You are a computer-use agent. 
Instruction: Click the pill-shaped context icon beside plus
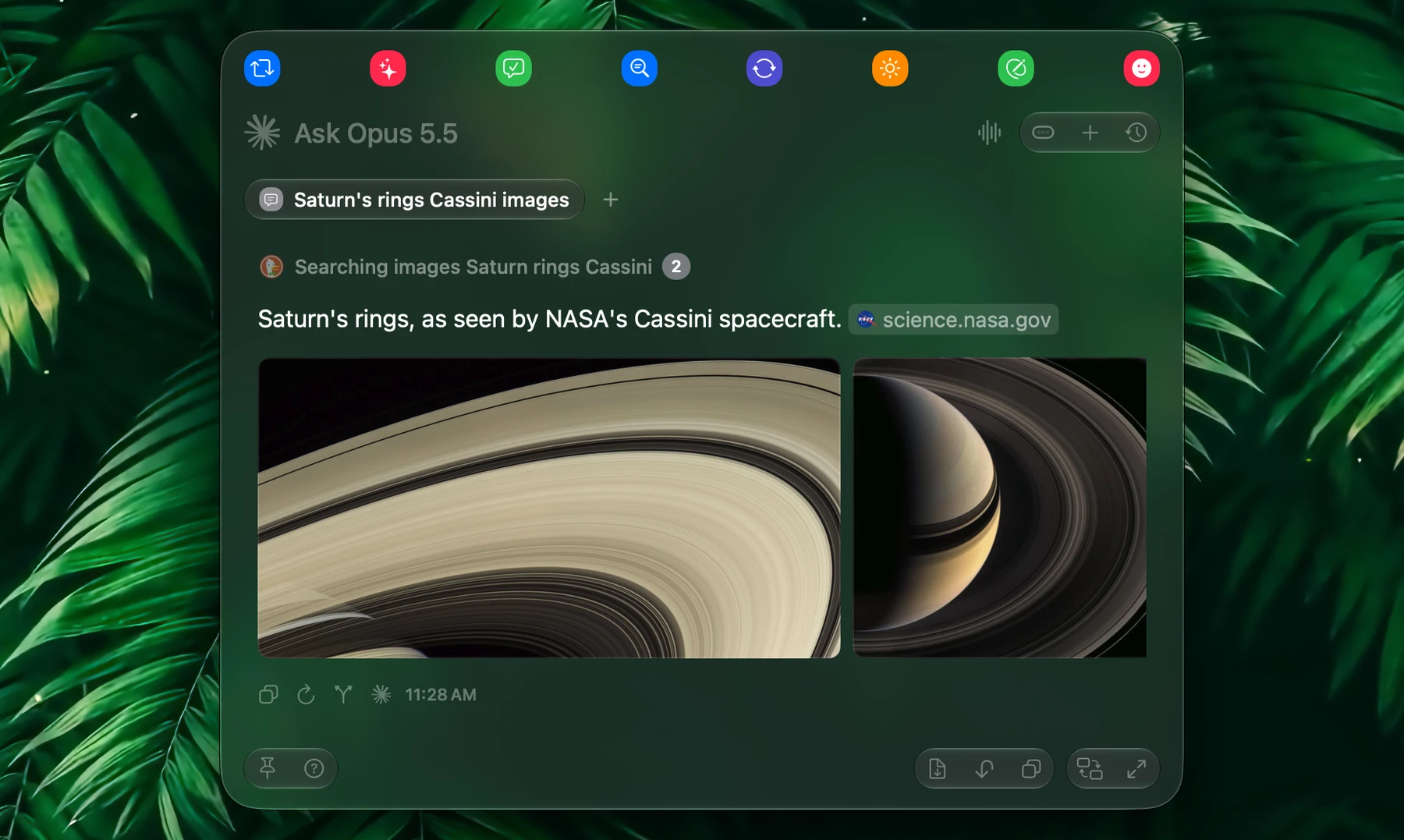[1043, 133]
